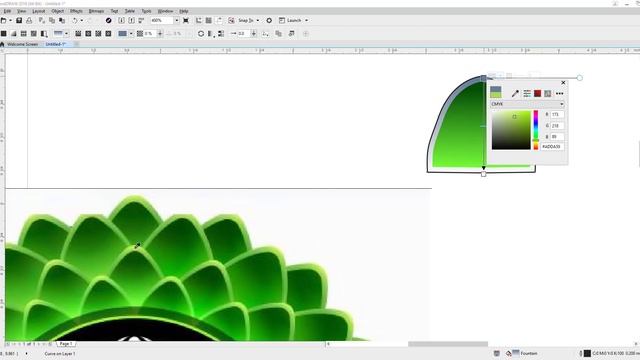Image resolution: width=640 pixels, height=360 pixels.
Task: Click the rainbow hue slider in popup
Action: 536,130
